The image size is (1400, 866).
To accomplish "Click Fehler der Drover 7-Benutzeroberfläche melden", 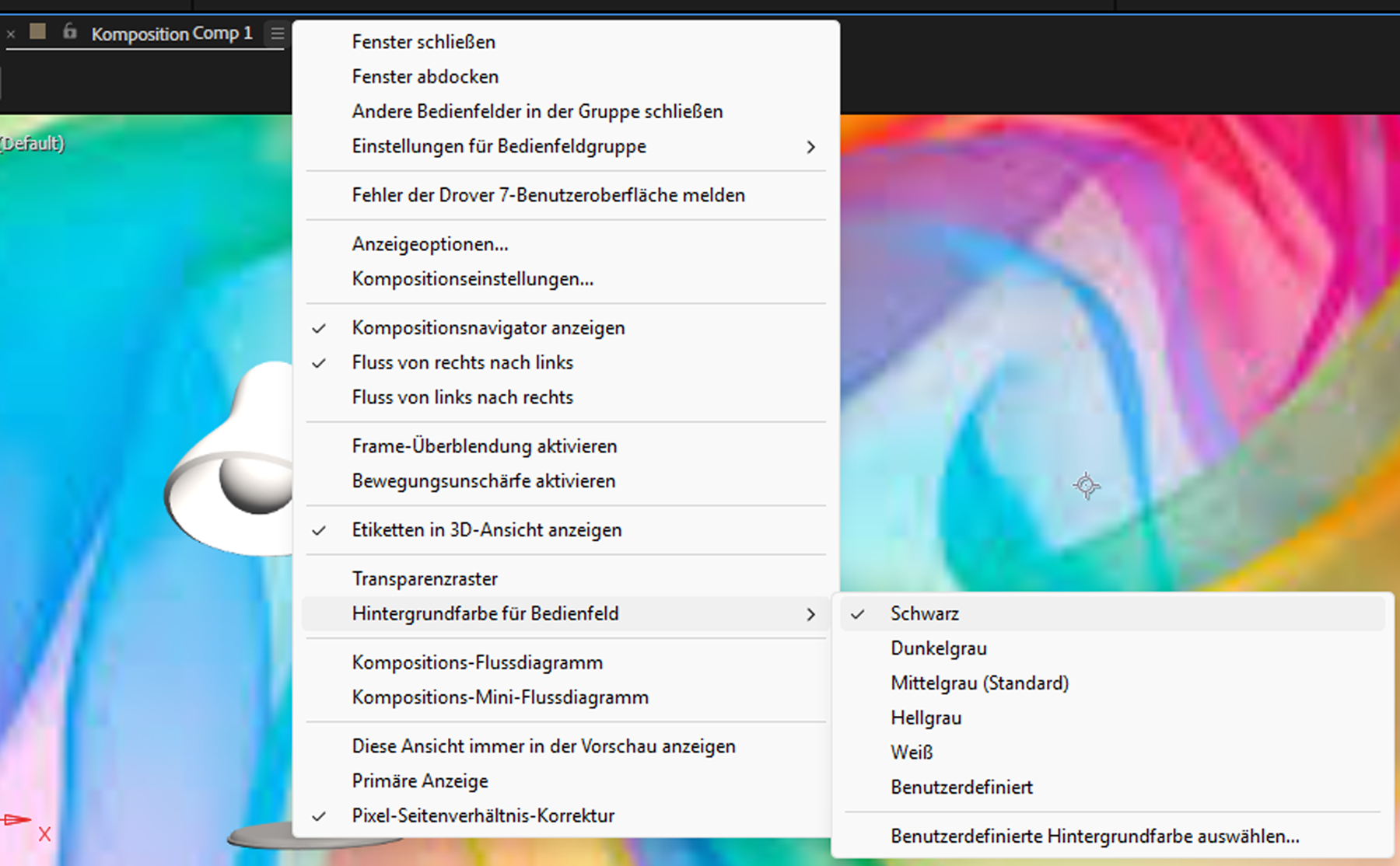I will click(548, 195).
